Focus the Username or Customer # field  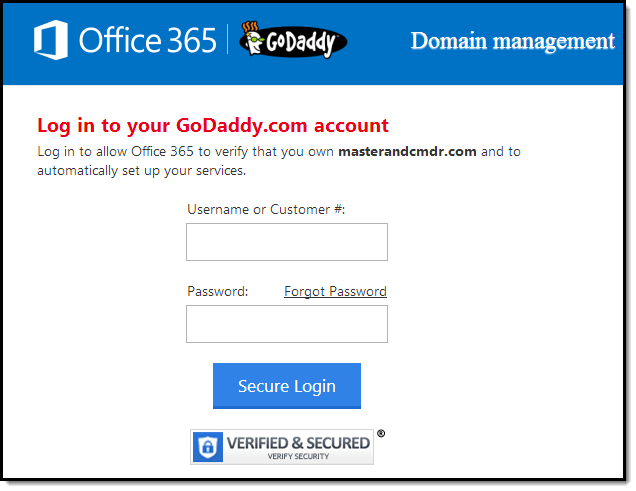(x=287, y=242)
